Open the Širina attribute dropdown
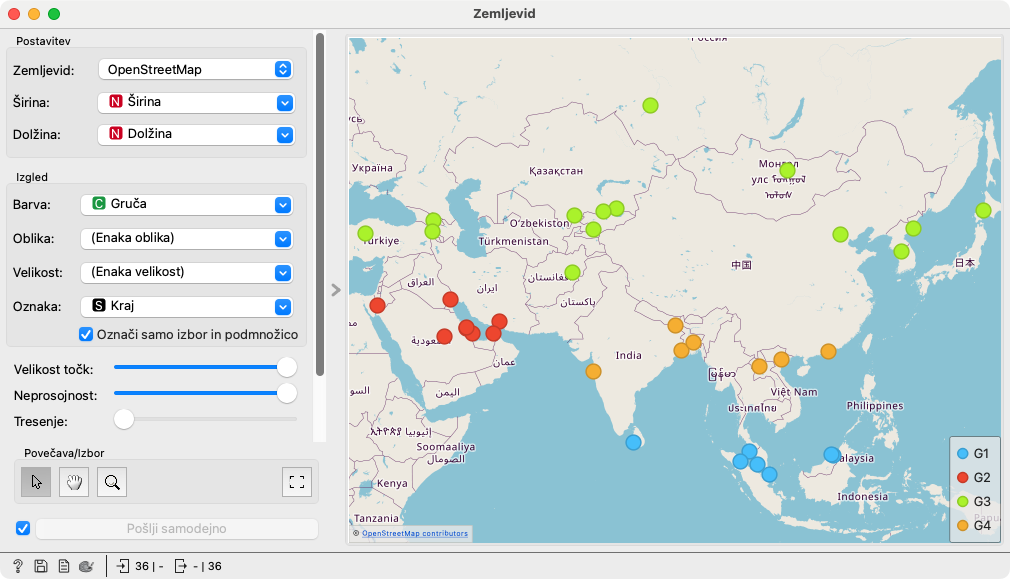 click(x=195, y=102)
